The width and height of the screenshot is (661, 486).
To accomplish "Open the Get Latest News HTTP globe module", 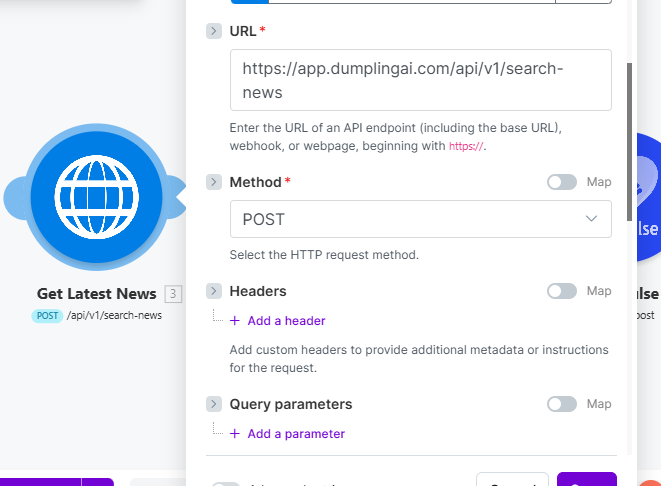I will 97,197.
